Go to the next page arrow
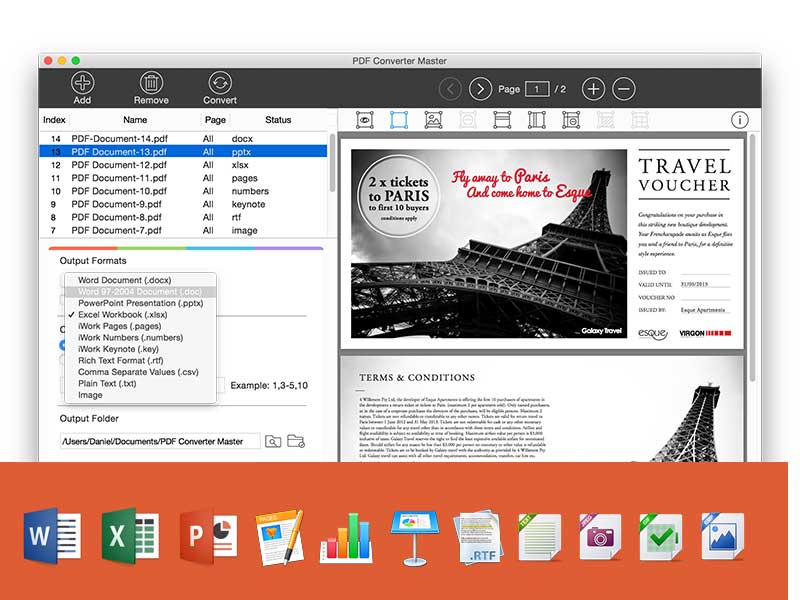This screenshot has width=800, height=600. pos(480,89)
